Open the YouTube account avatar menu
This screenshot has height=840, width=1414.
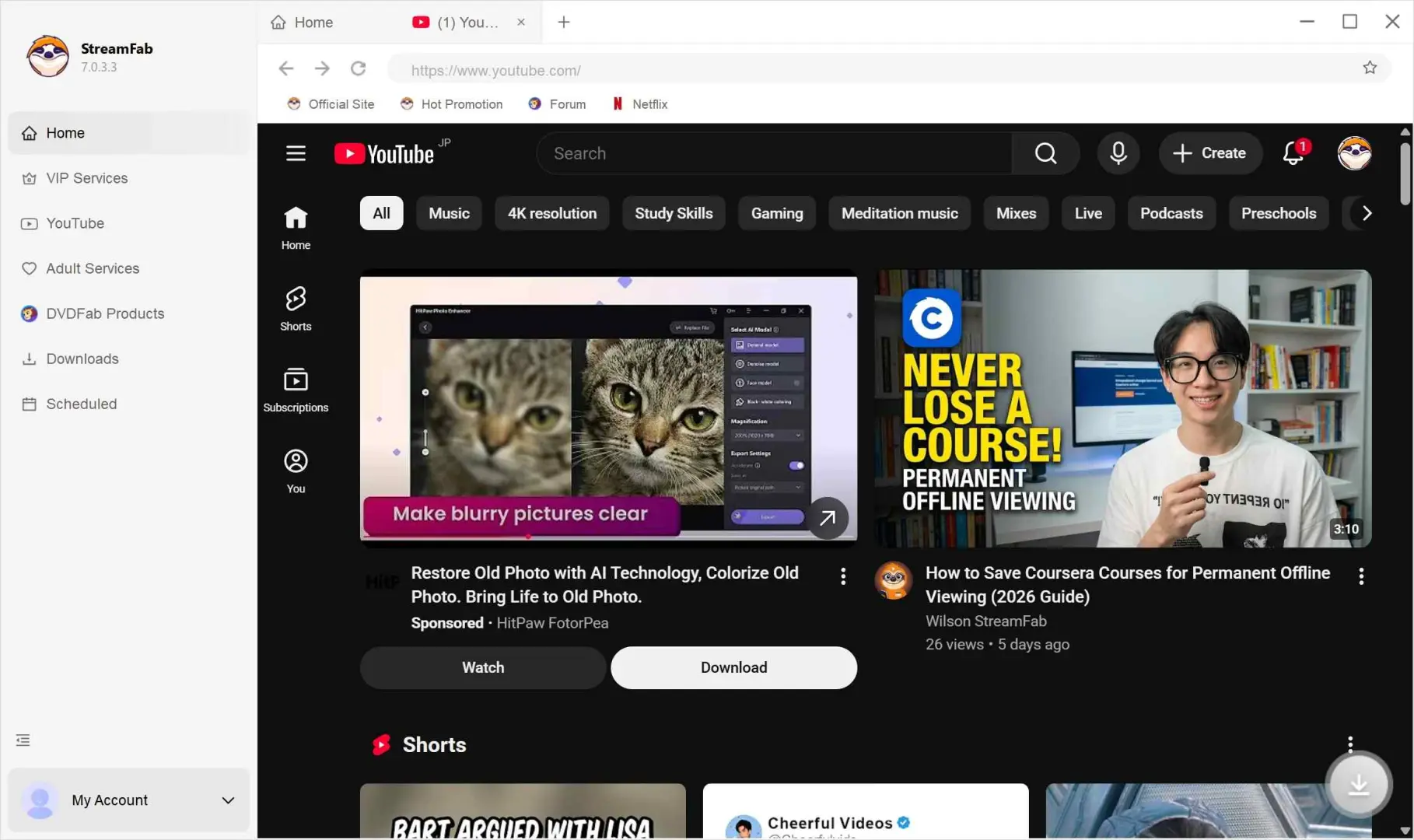[x=1354, y=153]
